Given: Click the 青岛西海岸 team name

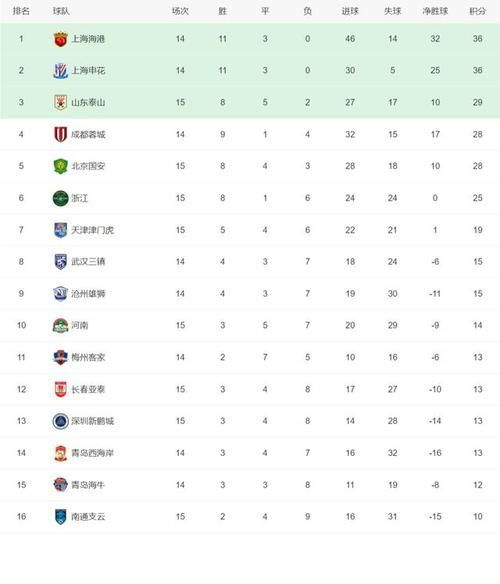Looking at the screenshot, I should point(92,453).
